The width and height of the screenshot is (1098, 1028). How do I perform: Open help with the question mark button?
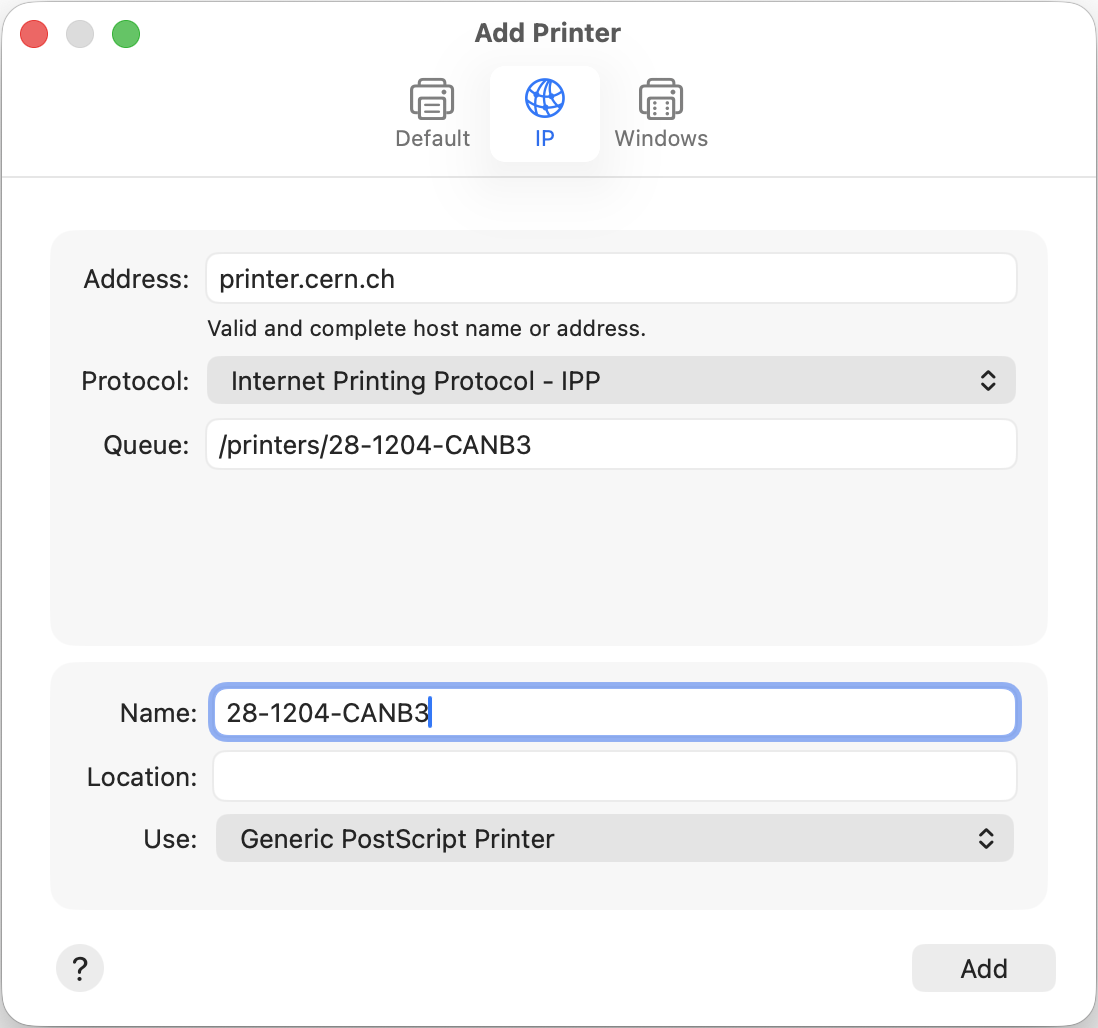tap(80, 968)
